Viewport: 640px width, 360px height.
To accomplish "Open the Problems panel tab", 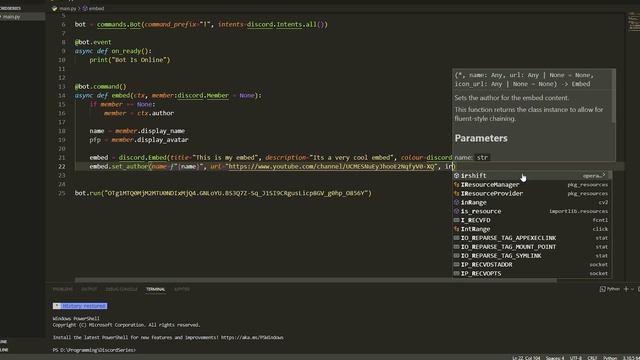I will (62, 289).
